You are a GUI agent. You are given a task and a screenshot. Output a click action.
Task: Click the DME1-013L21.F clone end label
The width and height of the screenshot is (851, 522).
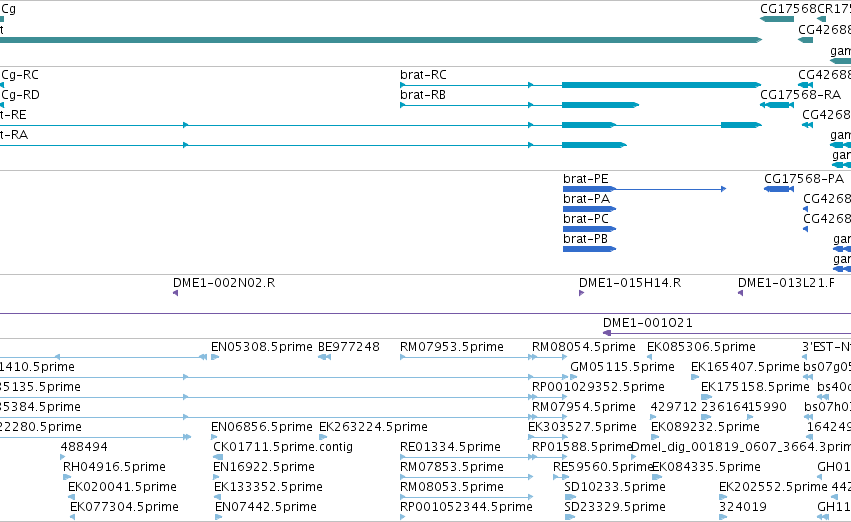click(x=786, y=283)
